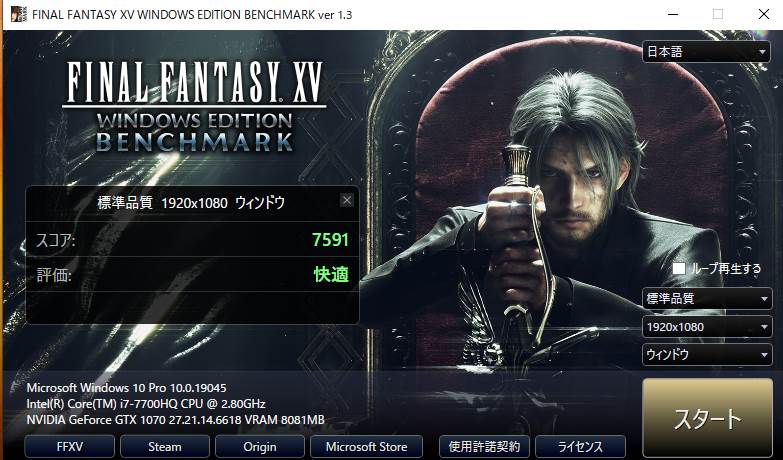Click the Final Fantasy XV logo
Viewport: 783px width, 460px height.
[195, 107]
